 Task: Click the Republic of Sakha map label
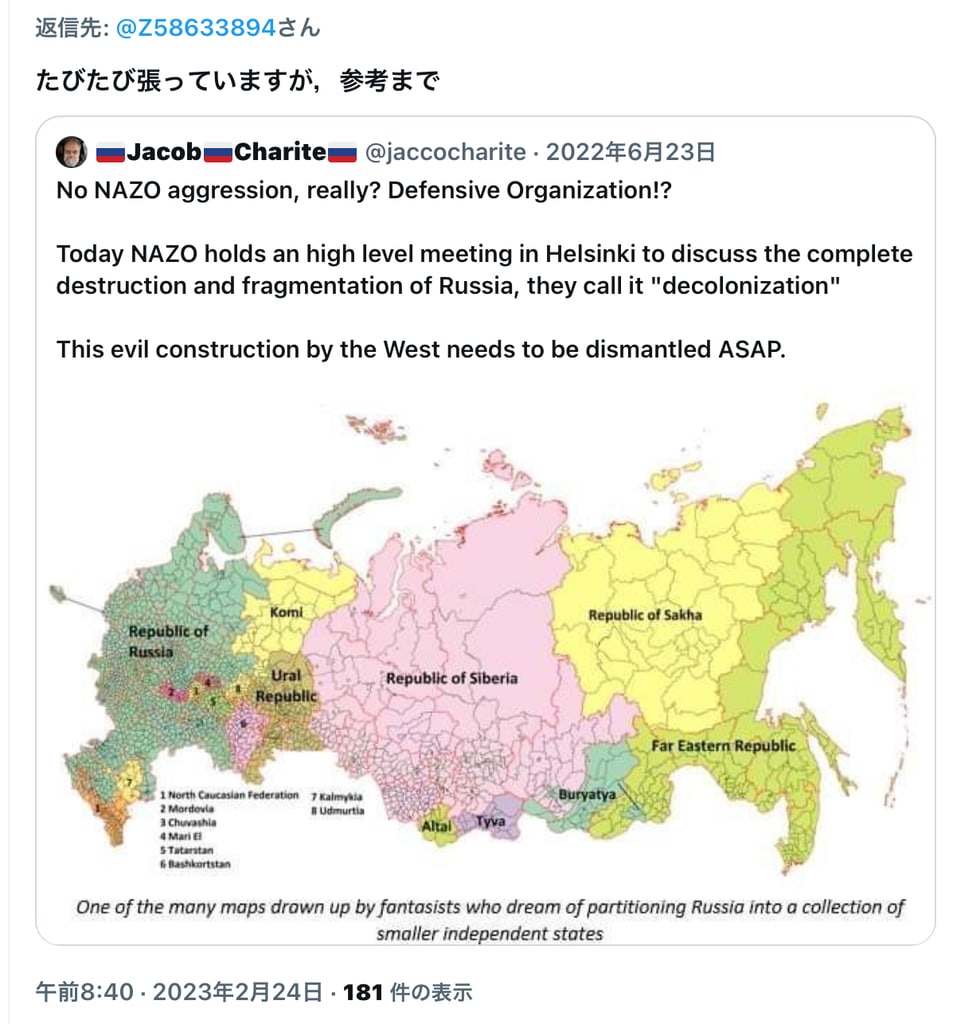(x=645, y=615)
